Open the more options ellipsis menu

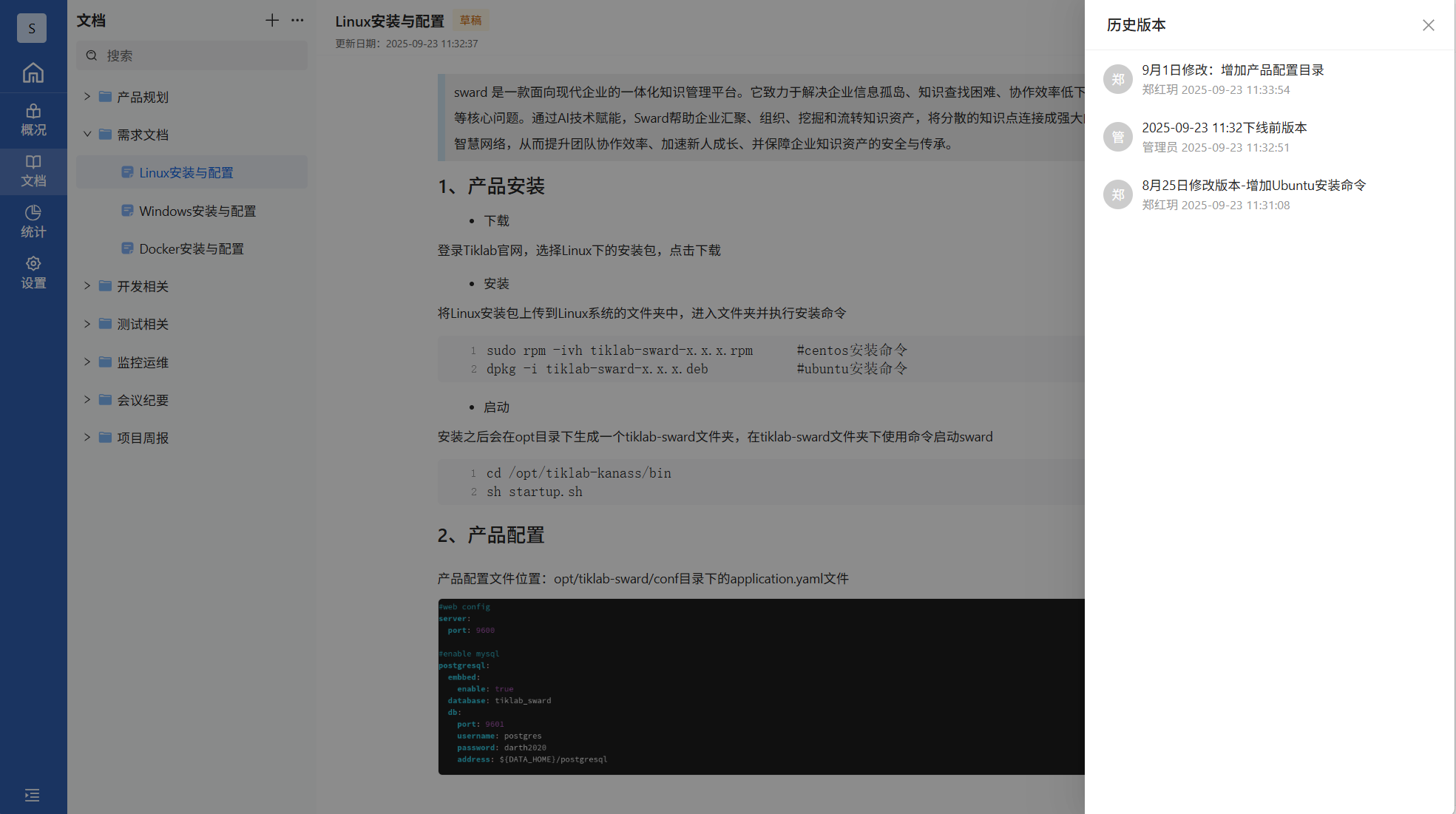click(x=297, y=21)
